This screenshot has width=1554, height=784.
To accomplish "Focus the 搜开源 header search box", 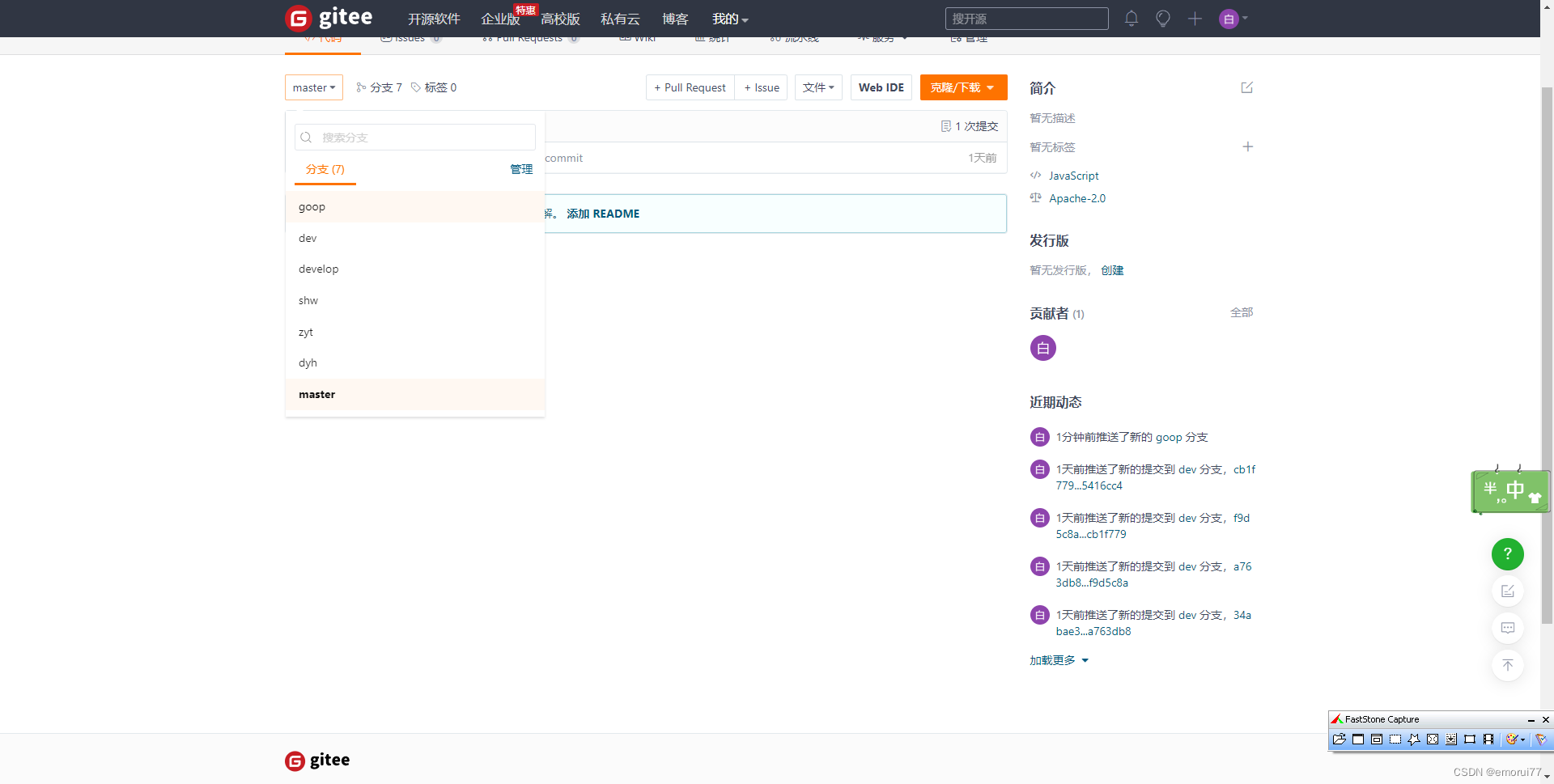I will tap(1026, 19).
